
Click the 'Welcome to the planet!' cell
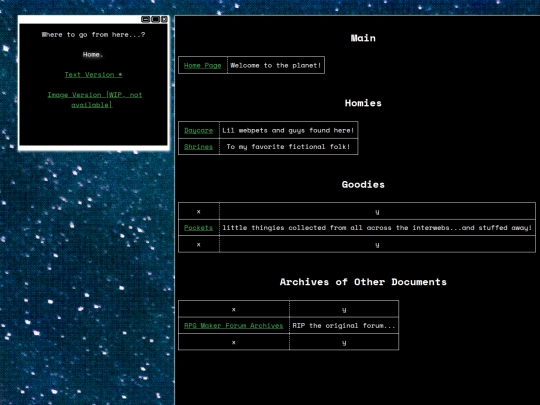pyautogui.click(x=276, y=65)
